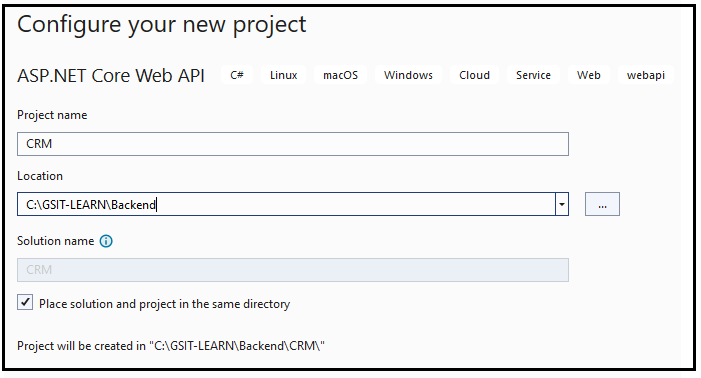Open the Location dropdown arrow
The image size is (701, 378).
[562, 204]
